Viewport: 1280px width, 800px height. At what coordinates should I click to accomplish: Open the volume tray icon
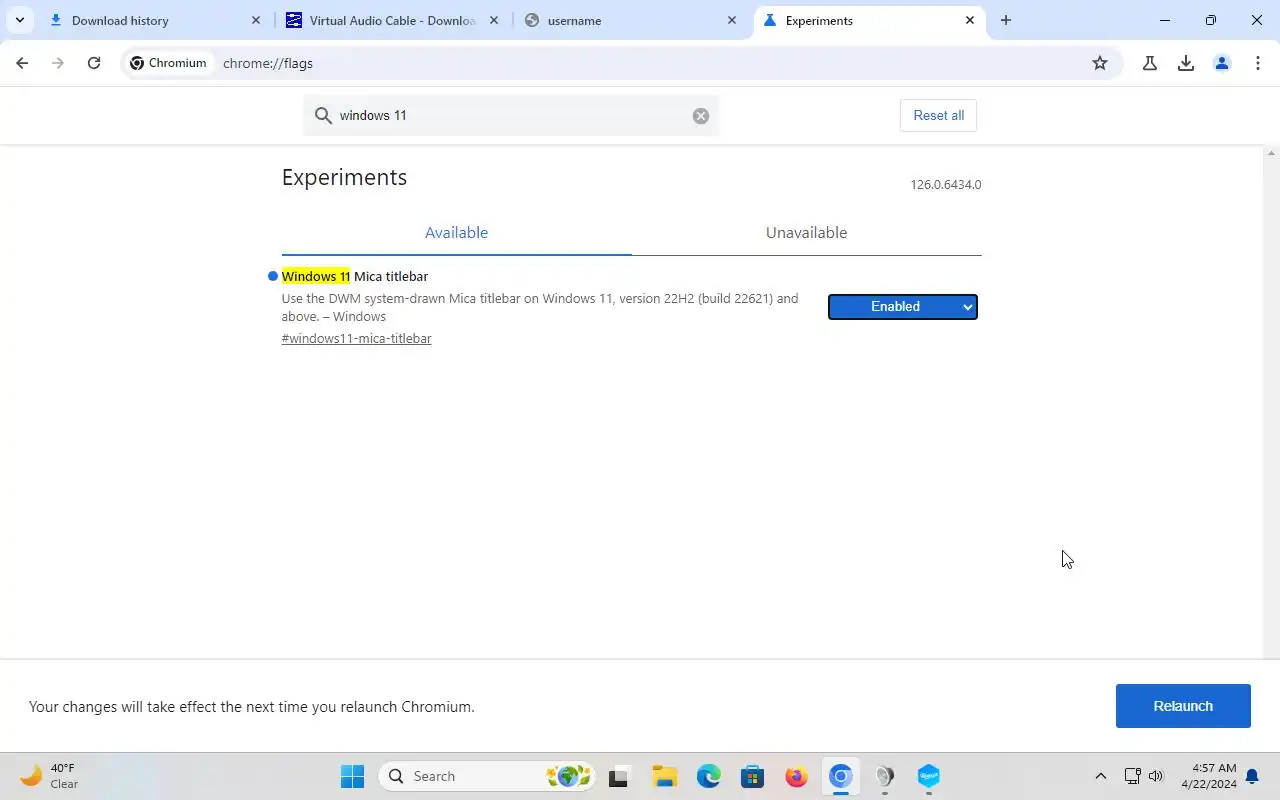[x=1156, y=776]
